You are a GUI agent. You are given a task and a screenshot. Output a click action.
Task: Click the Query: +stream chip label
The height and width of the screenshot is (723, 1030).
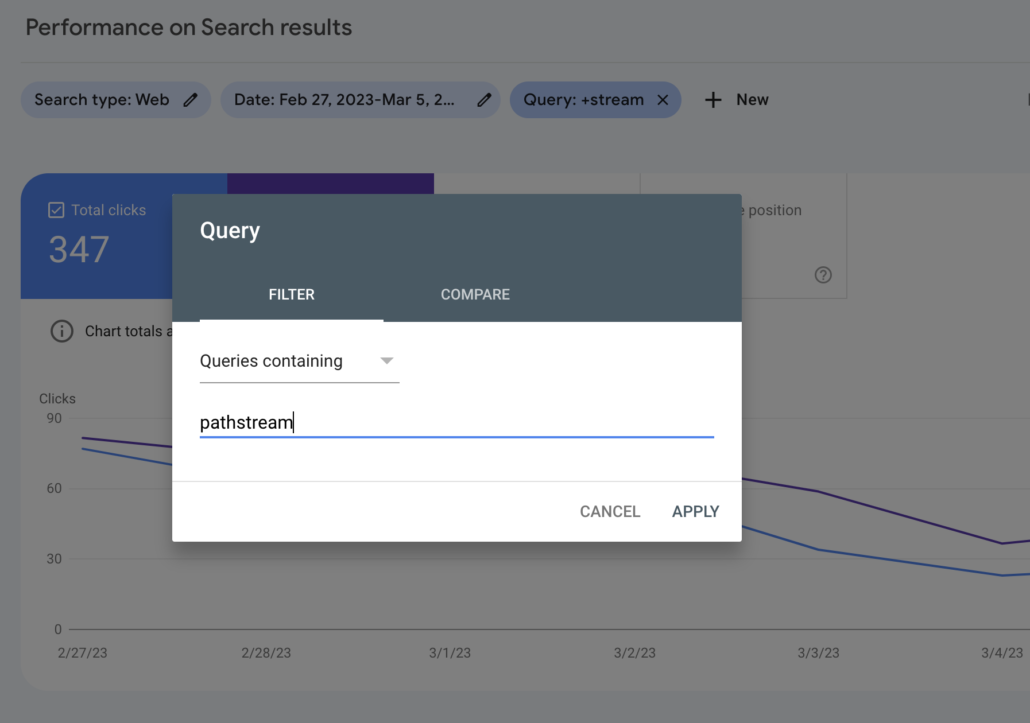(583, 100)
